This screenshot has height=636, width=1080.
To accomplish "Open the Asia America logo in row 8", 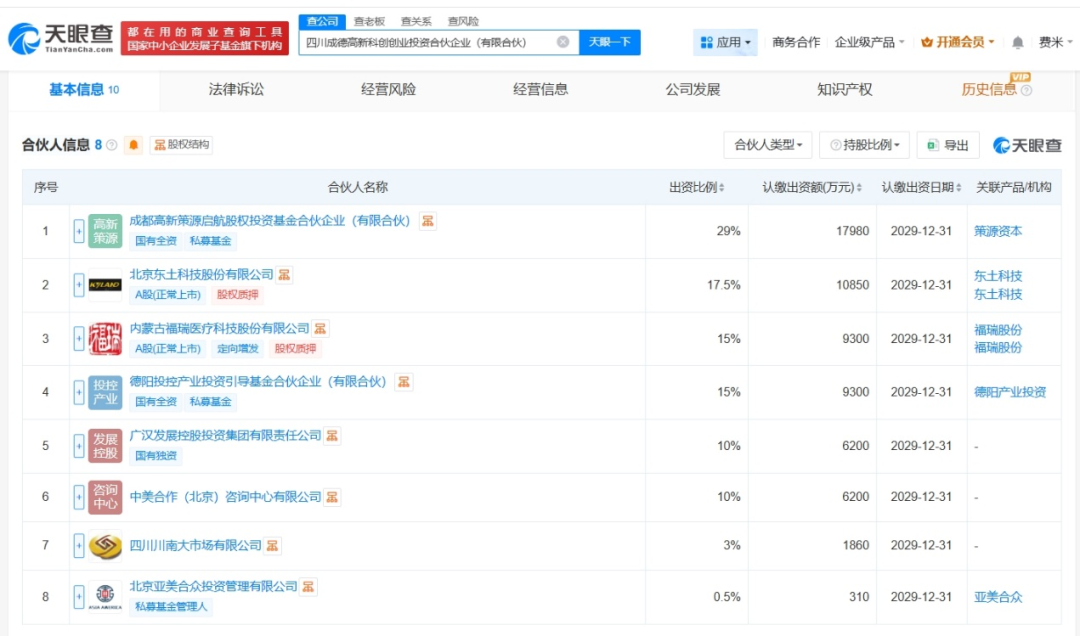I will (x=105, y=596).
